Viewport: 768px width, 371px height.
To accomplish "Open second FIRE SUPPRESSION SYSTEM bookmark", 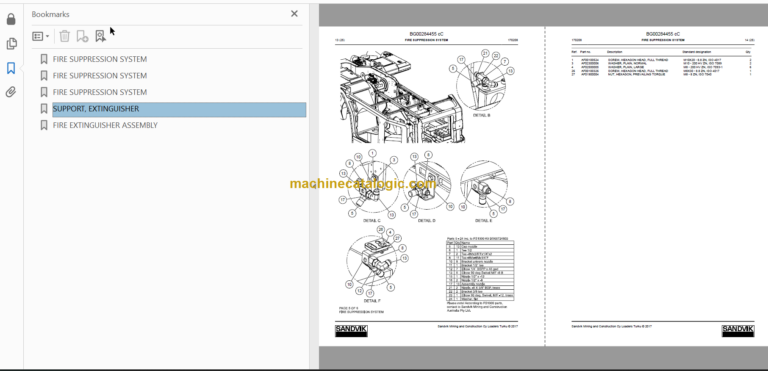I will (99, 75).
